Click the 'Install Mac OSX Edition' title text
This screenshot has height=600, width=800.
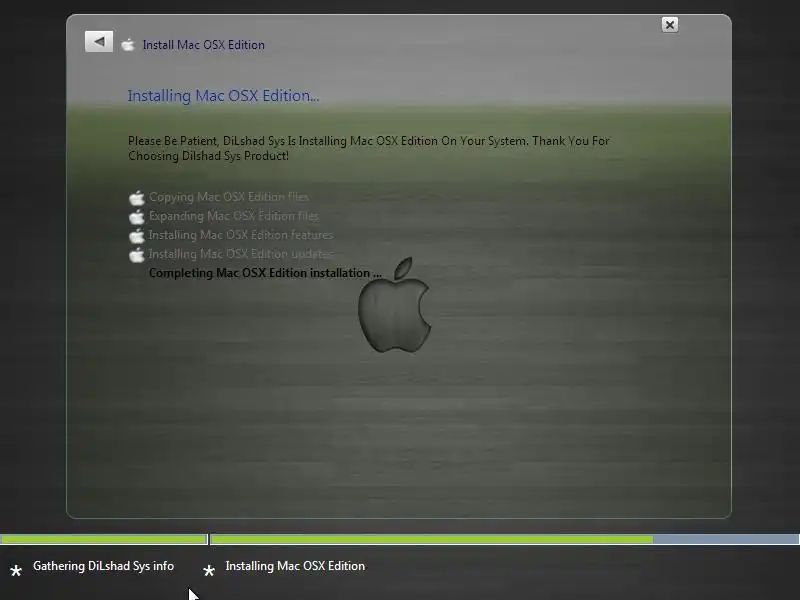(x=204, y=45)
